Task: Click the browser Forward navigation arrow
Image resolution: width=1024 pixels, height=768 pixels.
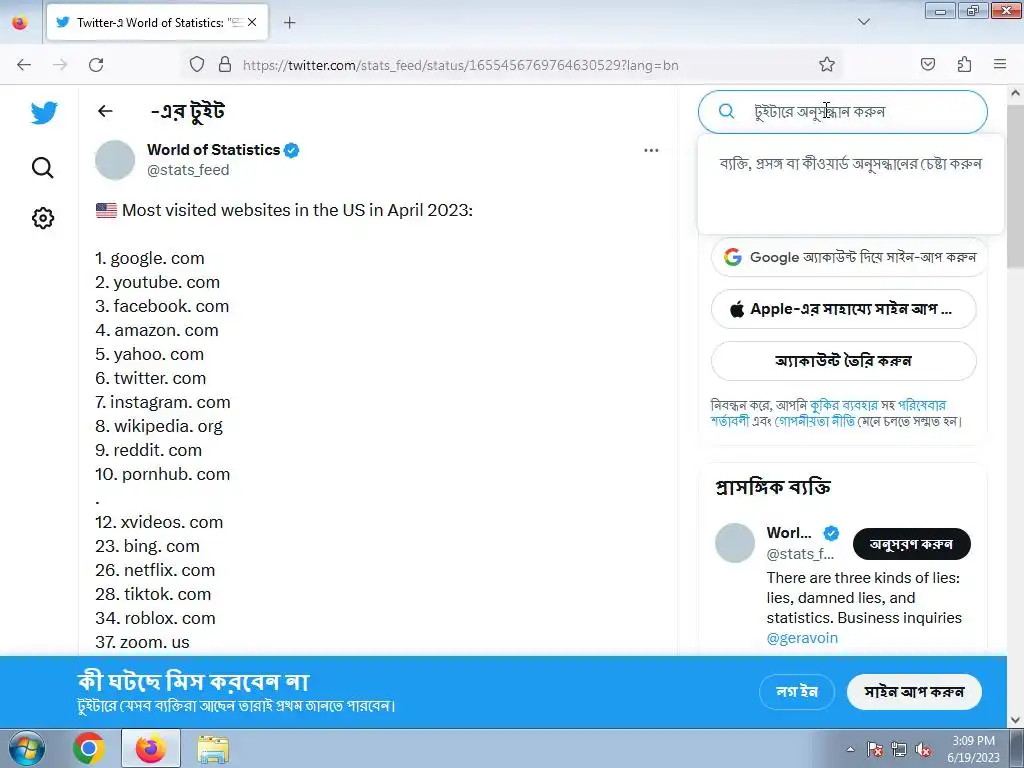Action: 60,65
